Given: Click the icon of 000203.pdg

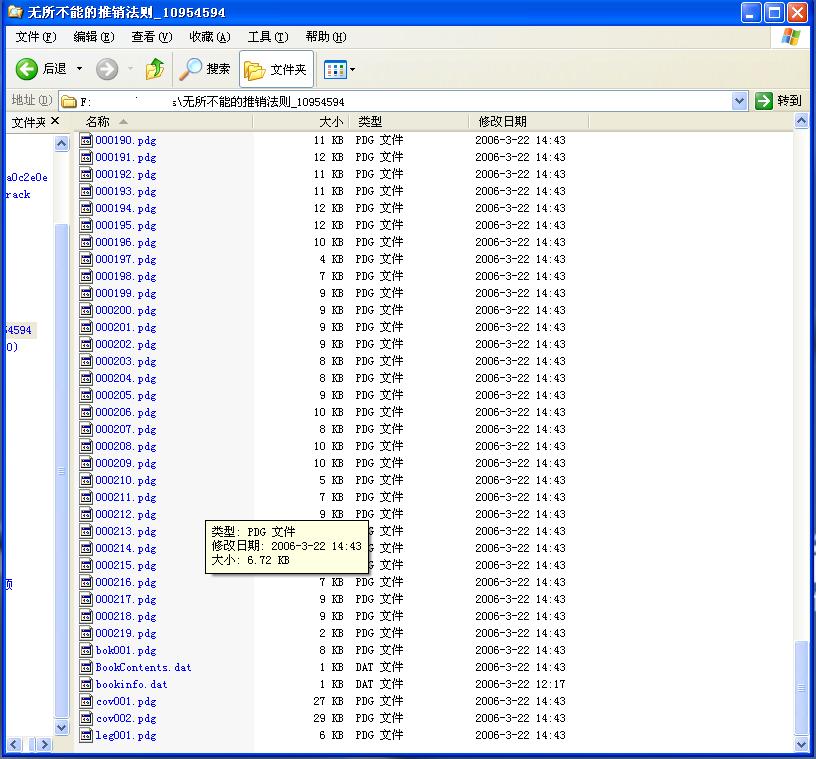Looking at the screenshot, I should click(x=86, y=361).
